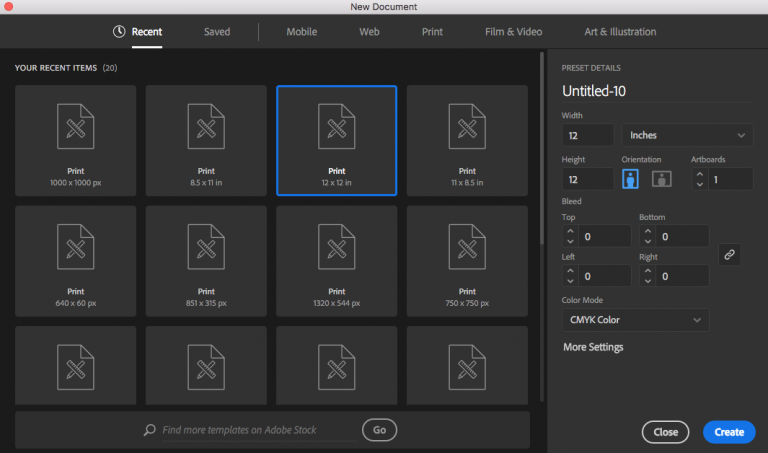The height and width of the screenshot is (453, 768).
Task: Open the Inches units dropdown
Action: coord(687,135)
